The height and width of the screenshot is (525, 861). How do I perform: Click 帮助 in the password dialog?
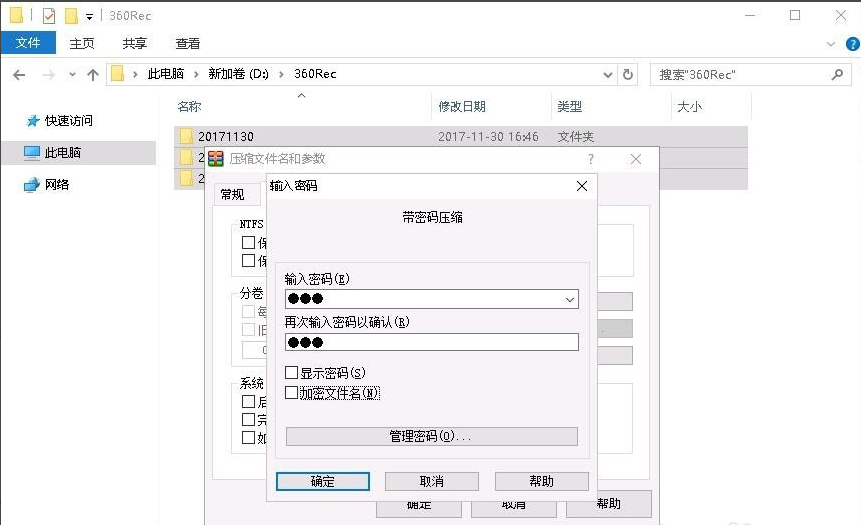coord(541,482)
